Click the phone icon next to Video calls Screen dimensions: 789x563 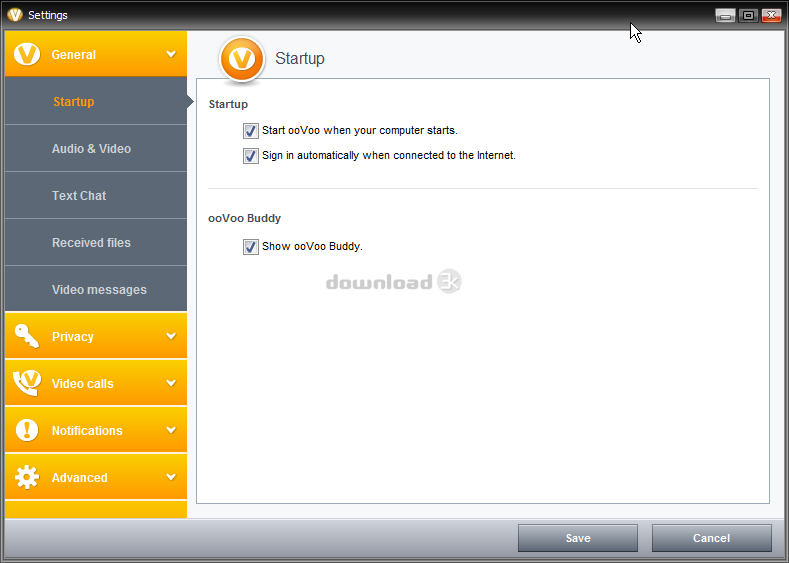pos(27,383)
